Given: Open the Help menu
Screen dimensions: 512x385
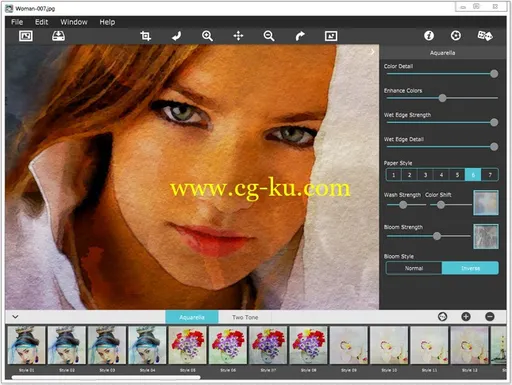Looking at the screenshot, I should pos(107,22).
